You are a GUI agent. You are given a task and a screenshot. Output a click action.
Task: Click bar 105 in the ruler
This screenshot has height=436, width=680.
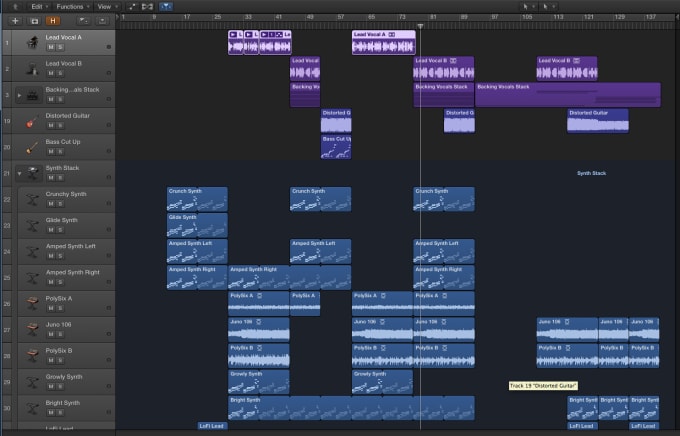(527, 17)
